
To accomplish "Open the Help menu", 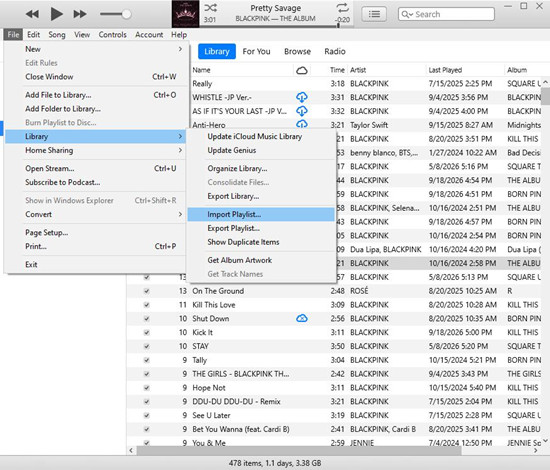I will (x=179, y=34).
